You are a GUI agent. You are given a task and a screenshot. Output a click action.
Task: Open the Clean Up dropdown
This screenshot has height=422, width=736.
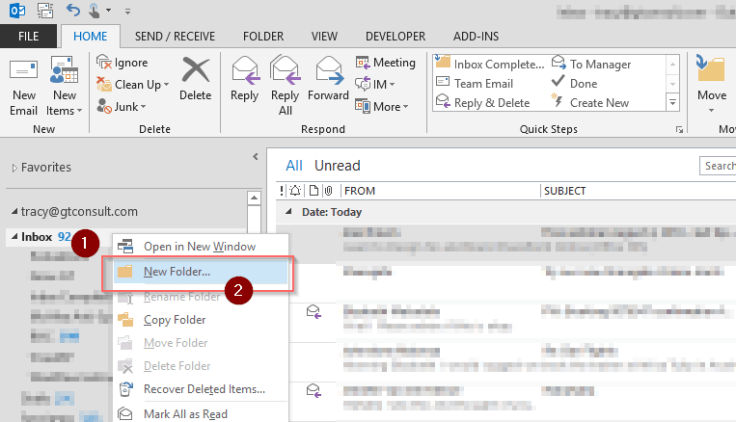point(133,84)
